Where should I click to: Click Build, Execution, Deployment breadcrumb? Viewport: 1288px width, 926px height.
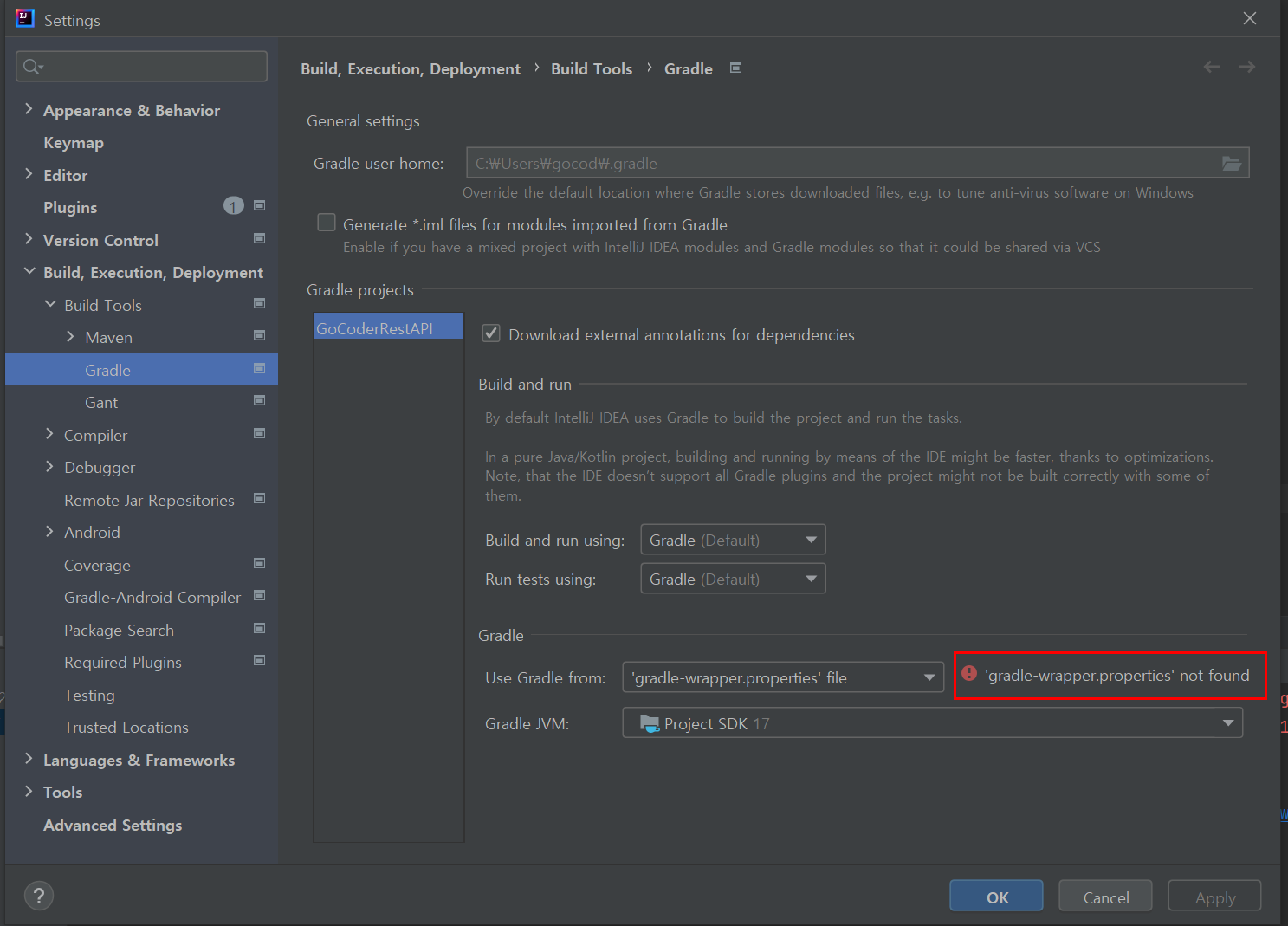411,69
